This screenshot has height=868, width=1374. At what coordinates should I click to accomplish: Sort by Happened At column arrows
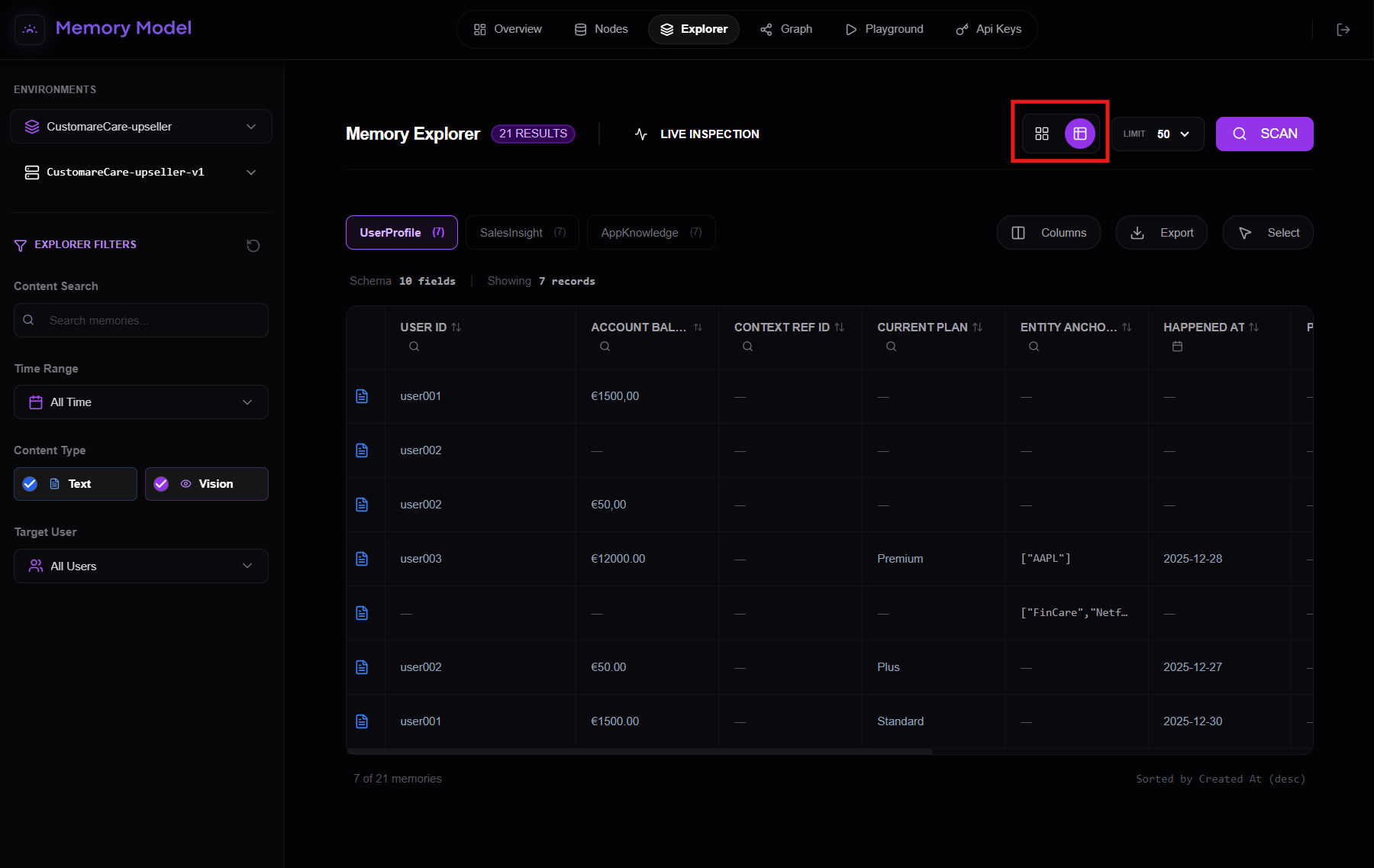coord(1254,327)
